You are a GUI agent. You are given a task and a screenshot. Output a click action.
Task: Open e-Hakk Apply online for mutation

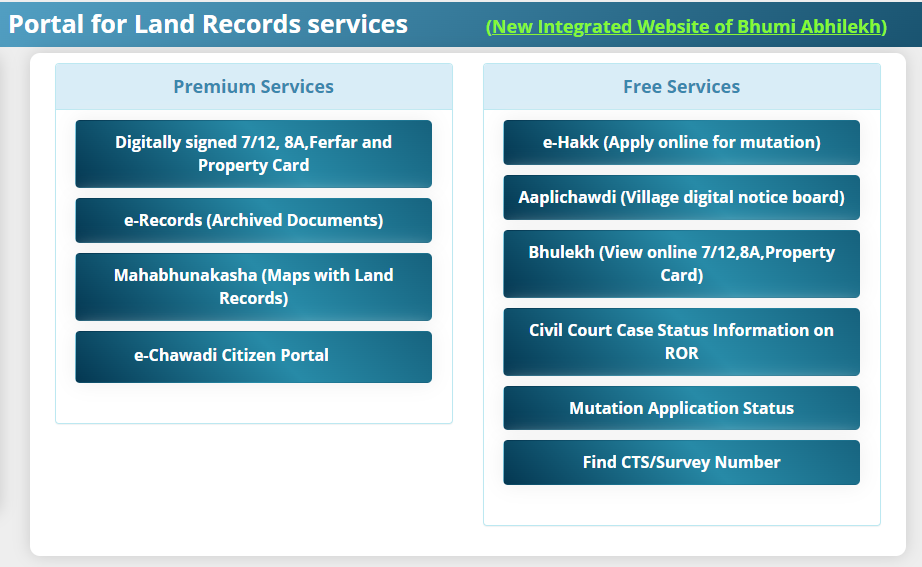click(682, 142)
